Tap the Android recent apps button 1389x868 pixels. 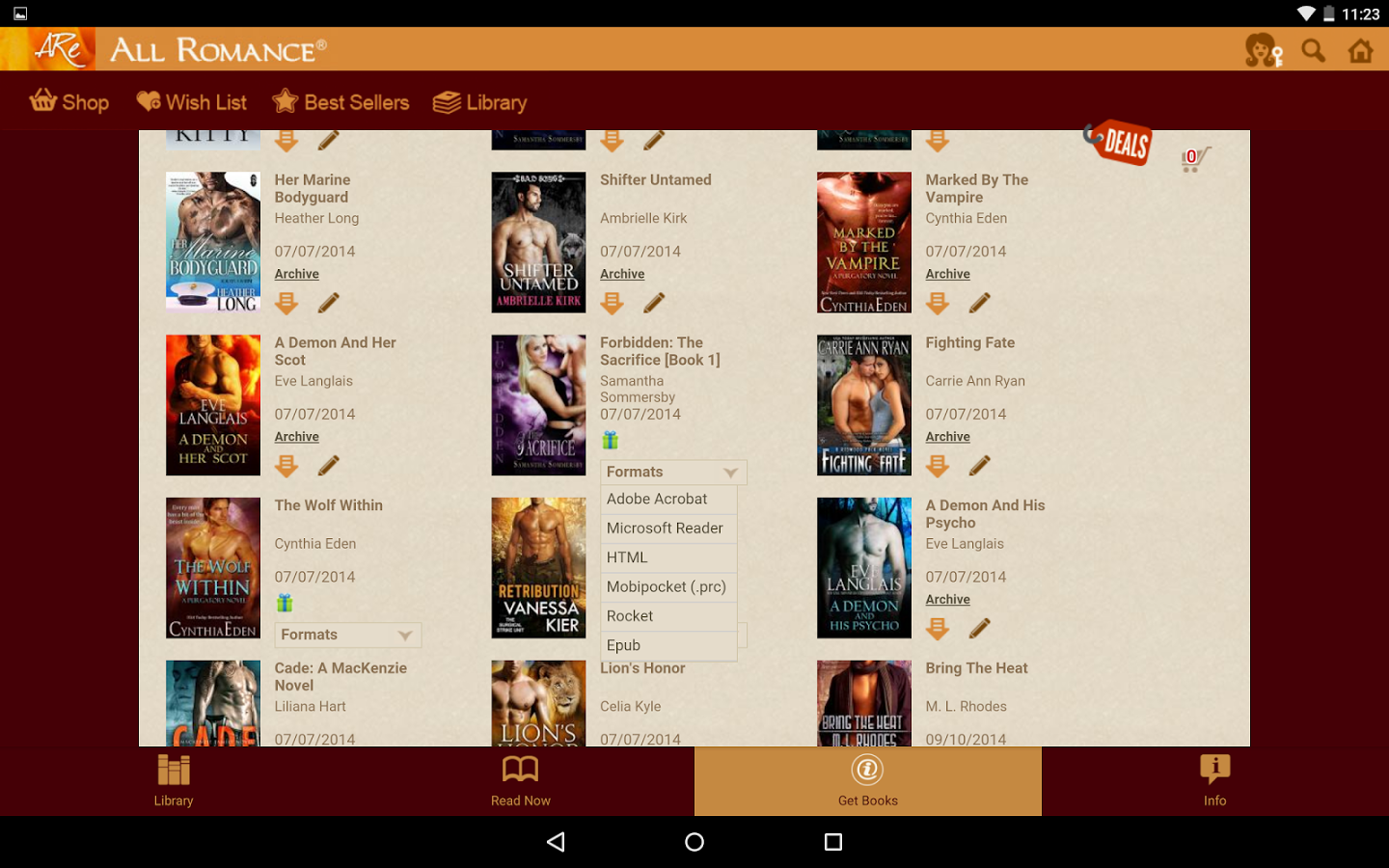pyautogui.click(x=833, y=842)
